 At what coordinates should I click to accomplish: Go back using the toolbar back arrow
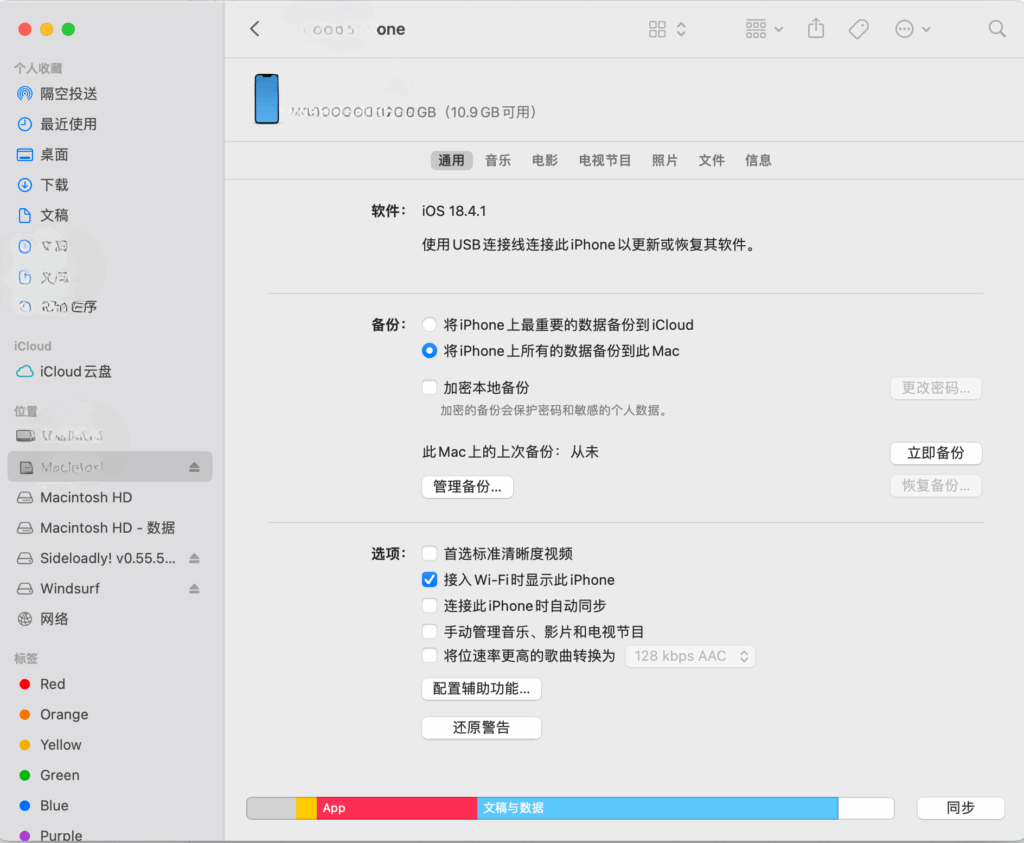255,29
